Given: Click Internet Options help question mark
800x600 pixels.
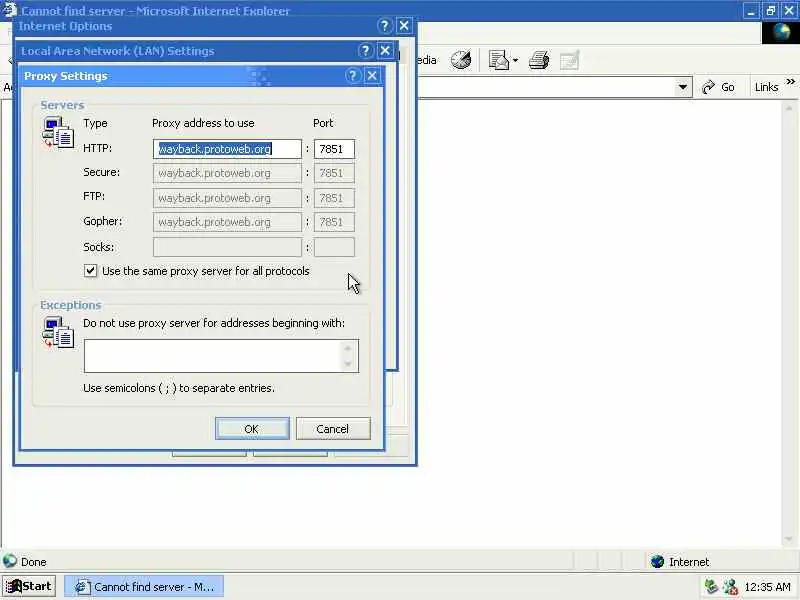Looking at the screenshot, I should 384,26.
